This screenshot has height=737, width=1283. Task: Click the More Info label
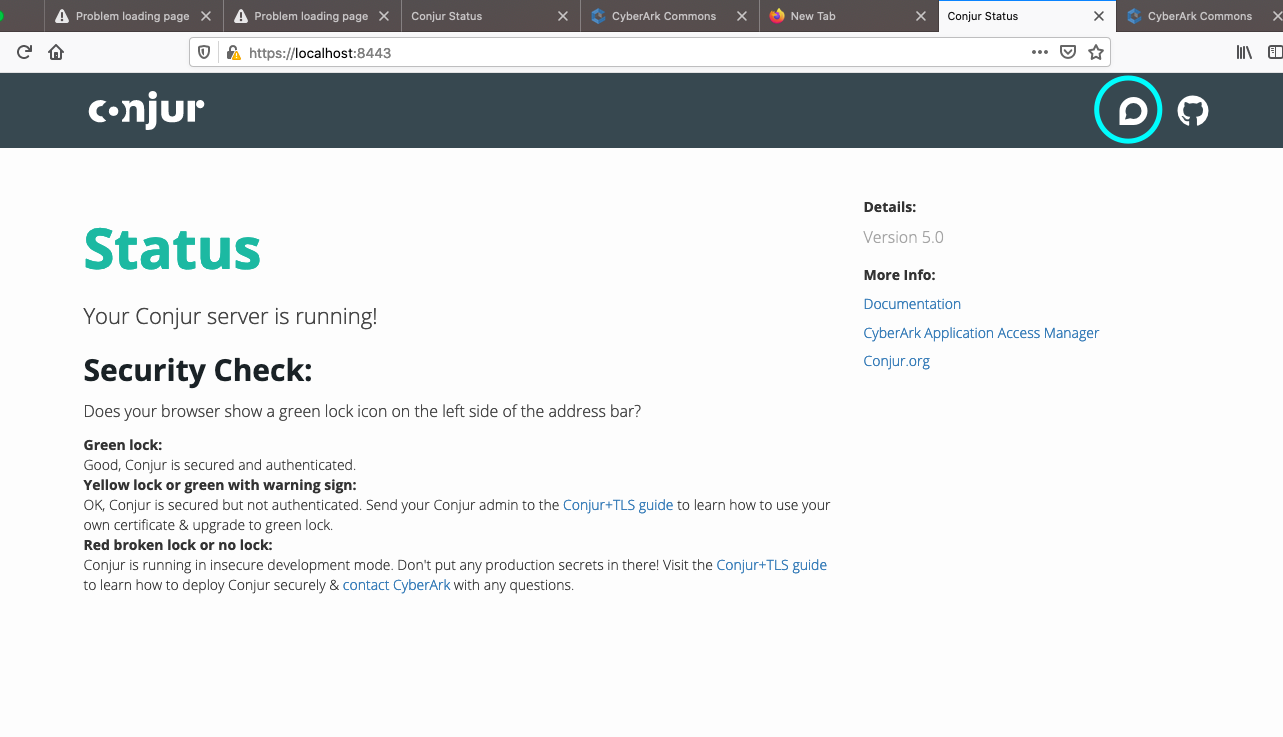tap(899, 275)
